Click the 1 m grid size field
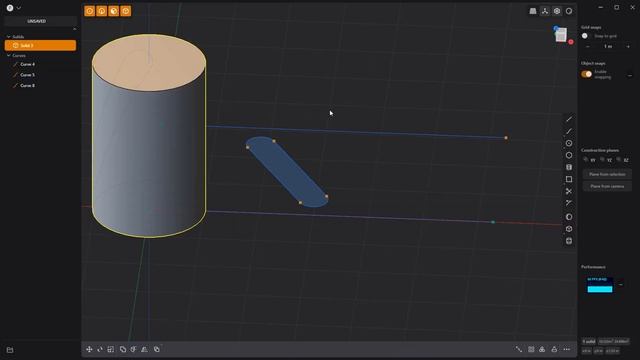The height and width of the screenshot is (360, 640). click(608, 47)
